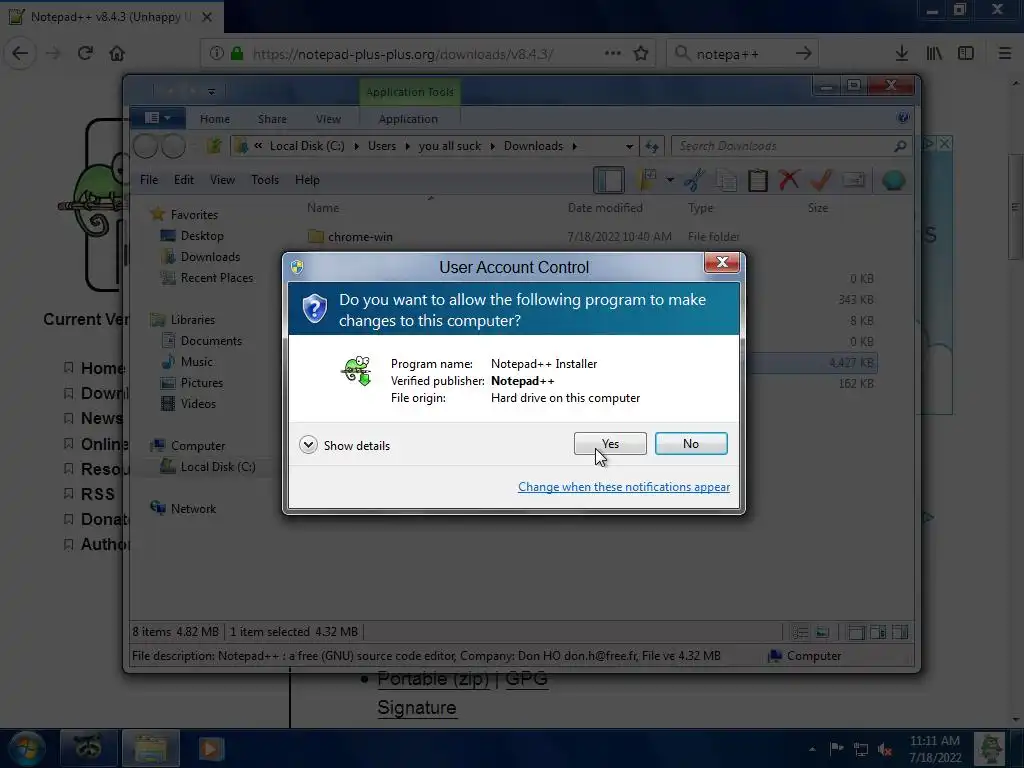
Task: Open View ribbon tab in Explorer
Action: click(328, 119)
